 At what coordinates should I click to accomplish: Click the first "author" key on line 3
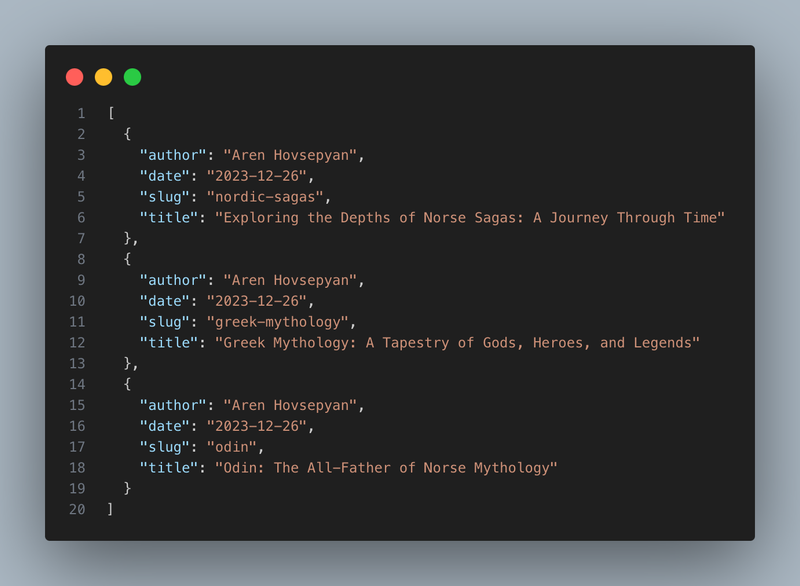coord(173,155)
